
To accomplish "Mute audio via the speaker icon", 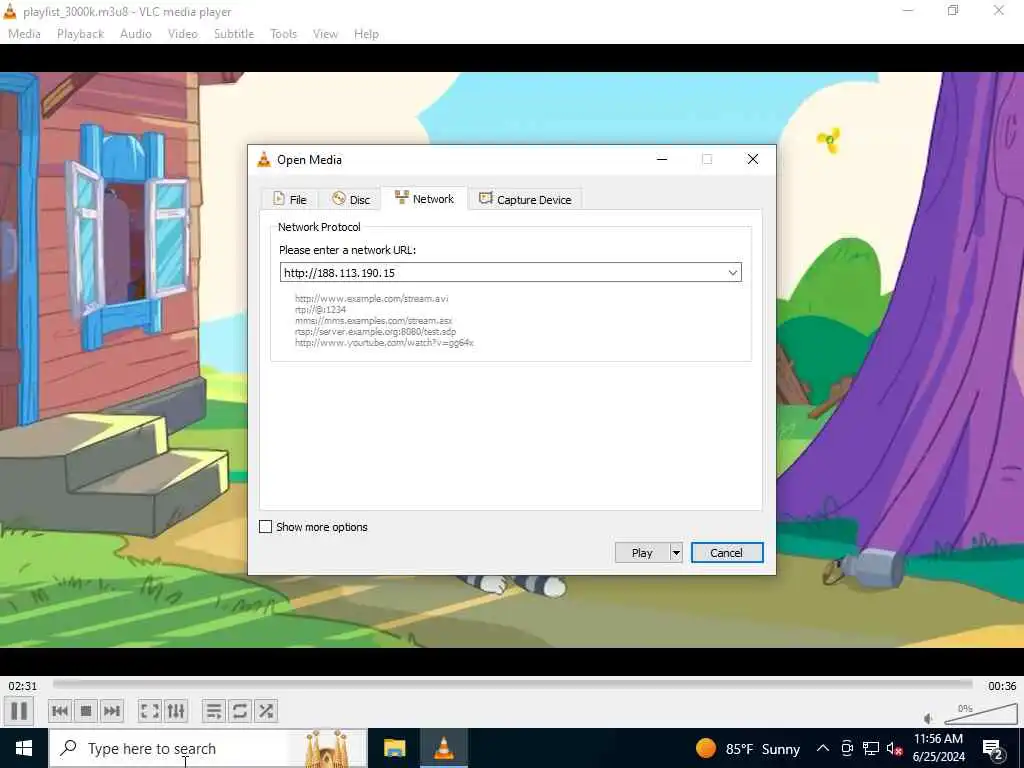I will pyautogui.click(x=929, y=718).
